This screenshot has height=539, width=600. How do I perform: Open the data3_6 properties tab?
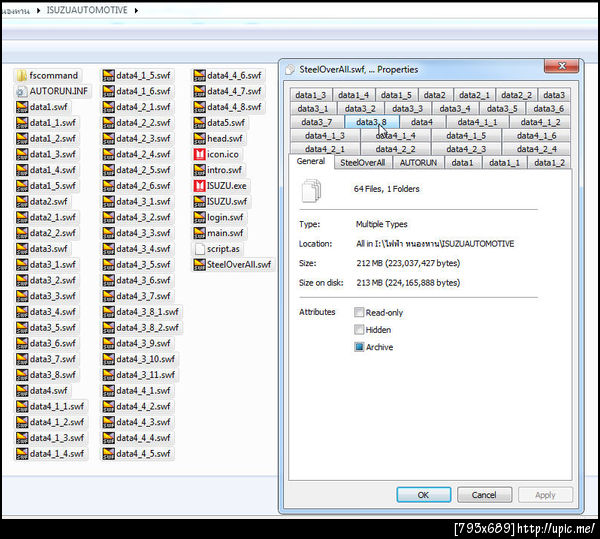click(548, 109)
